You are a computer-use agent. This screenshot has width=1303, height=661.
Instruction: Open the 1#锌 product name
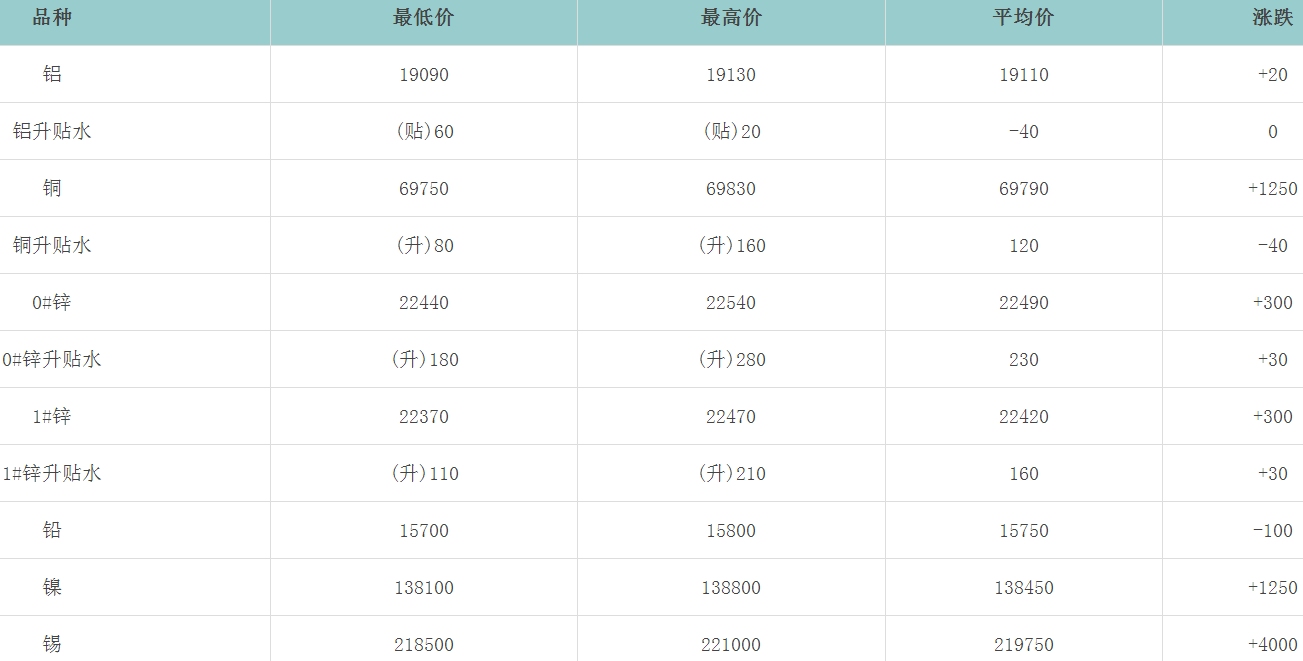click(x=52, y=416)
